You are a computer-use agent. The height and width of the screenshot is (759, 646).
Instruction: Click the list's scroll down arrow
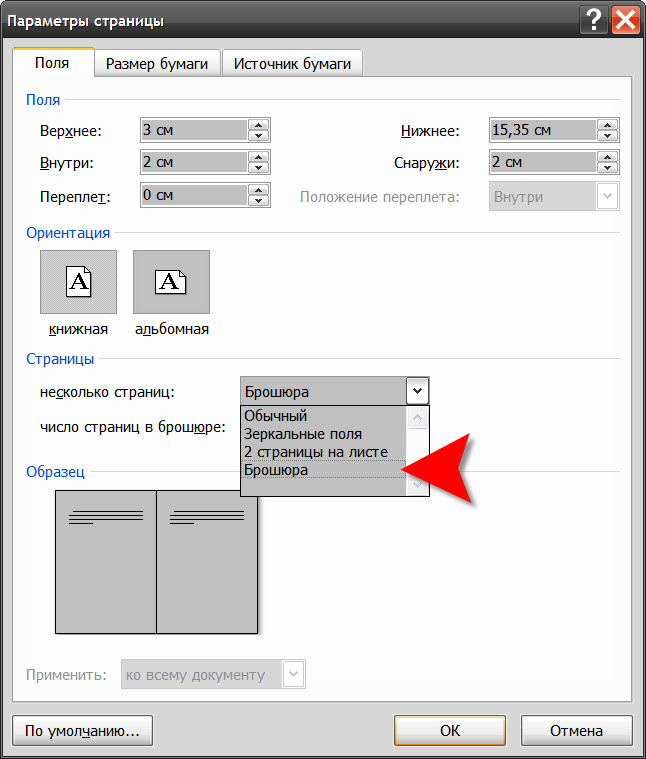pos(418,485)
